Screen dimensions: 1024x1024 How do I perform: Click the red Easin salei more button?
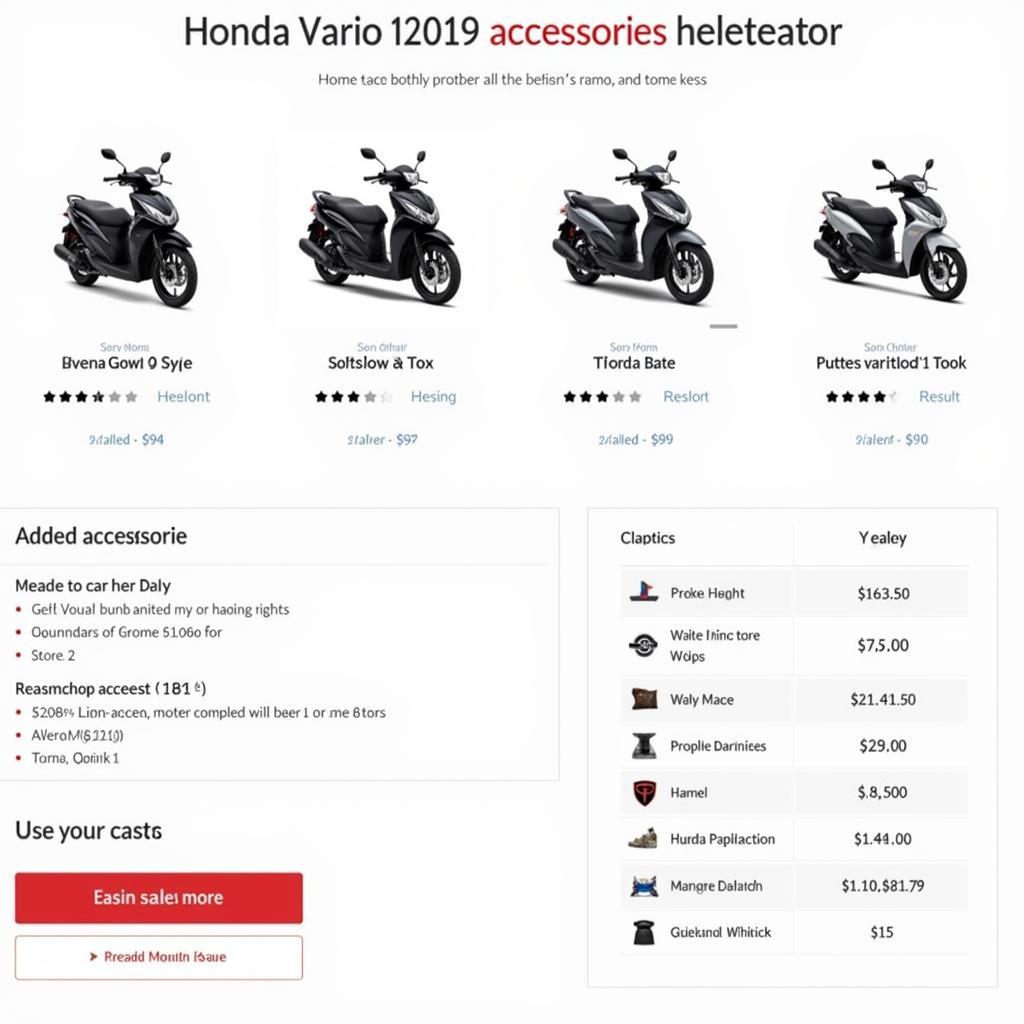[x=158, y=897]
